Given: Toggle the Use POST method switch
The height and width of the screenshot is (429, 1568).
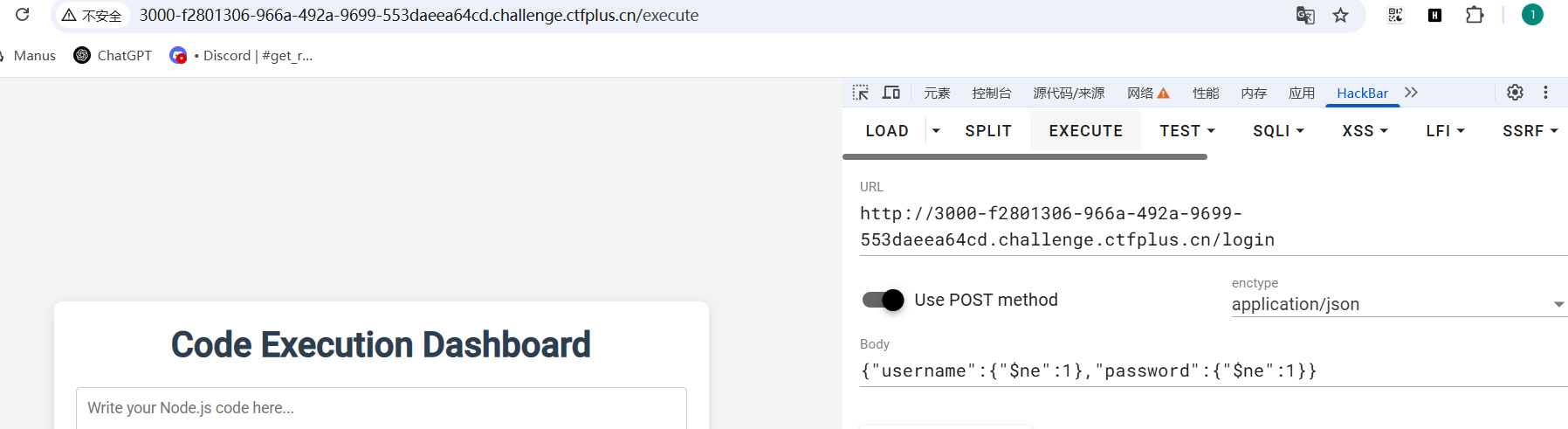Looking at the screenshot, I should (883, 300).
